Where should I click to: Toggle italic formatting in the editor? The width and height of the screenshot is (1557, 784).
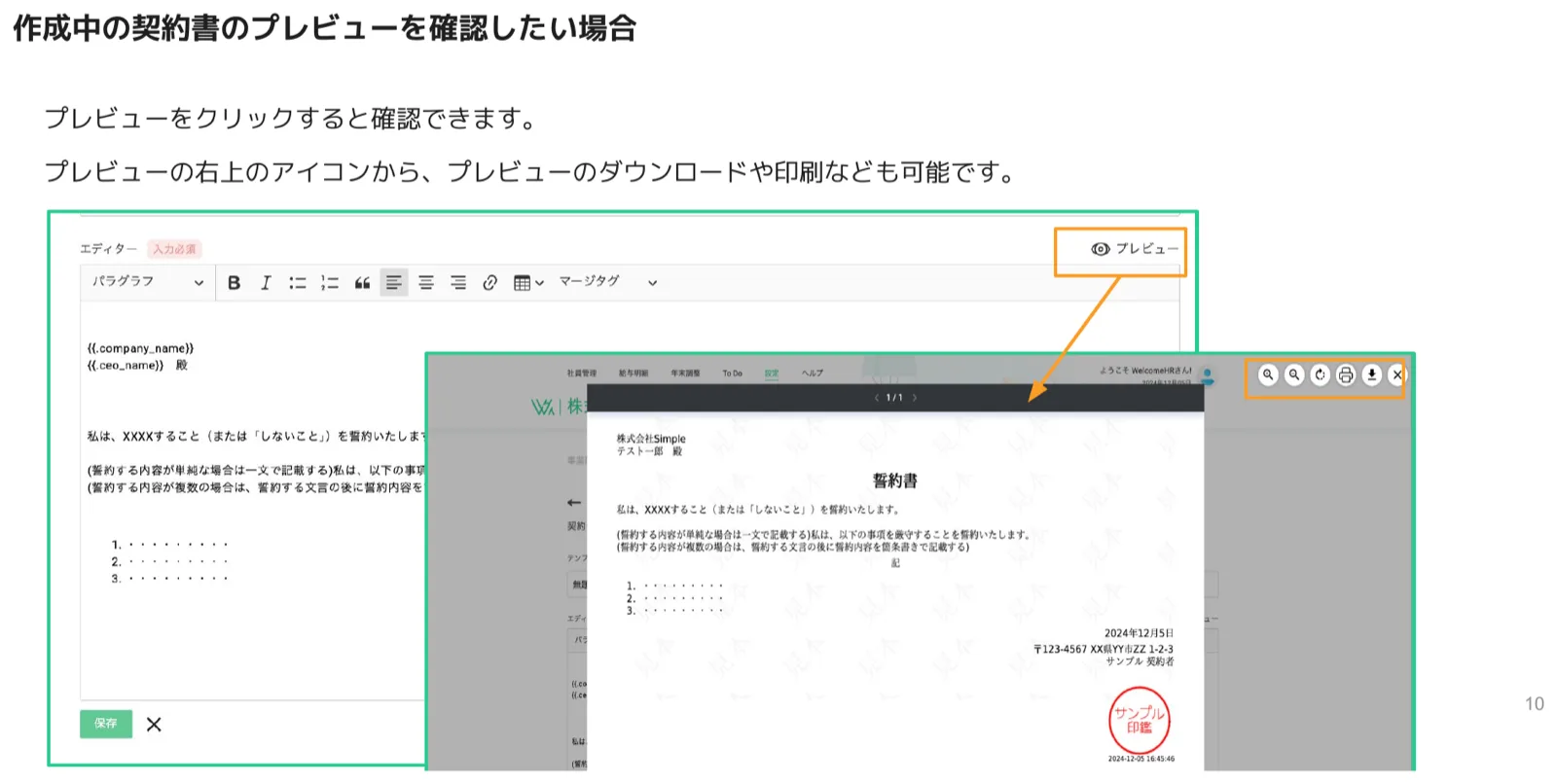click(x=266, y=283)
